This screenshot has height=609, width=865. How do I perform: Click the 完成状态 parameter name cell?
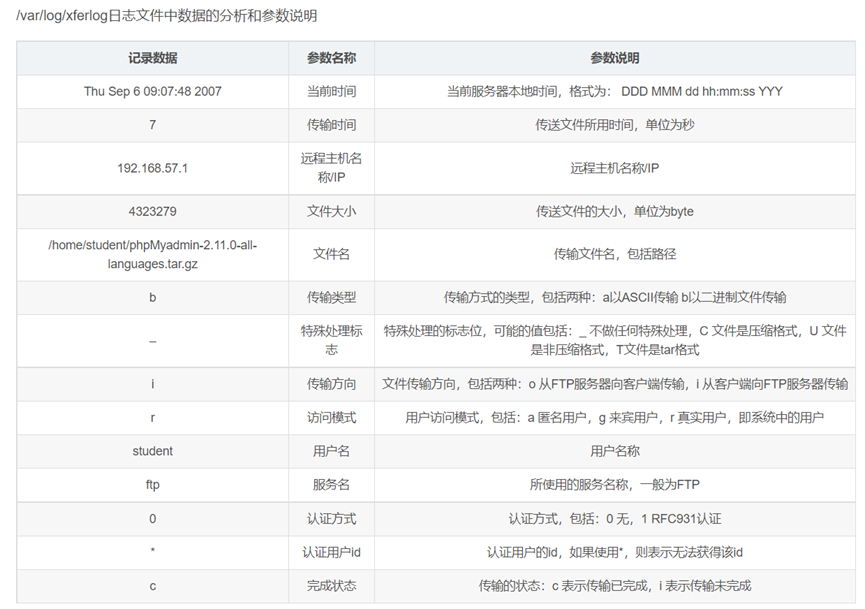pos(331,586)
